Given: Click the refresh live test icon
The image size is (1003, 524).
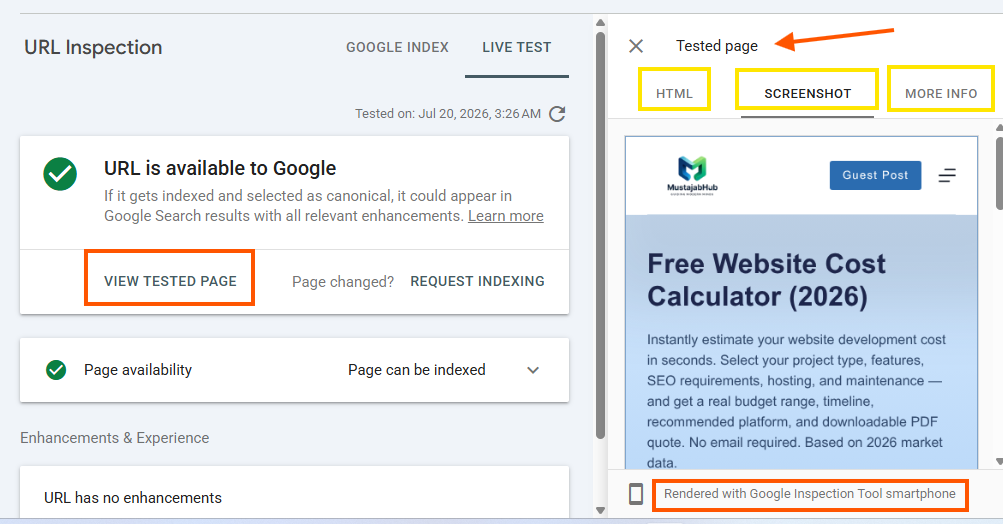Looking at the screenshot, I should (557, 114).
